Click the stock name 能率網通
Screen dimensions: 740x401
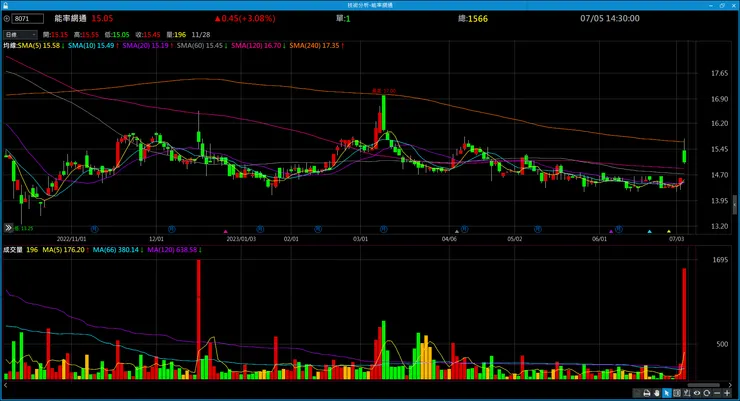[70, 18]
